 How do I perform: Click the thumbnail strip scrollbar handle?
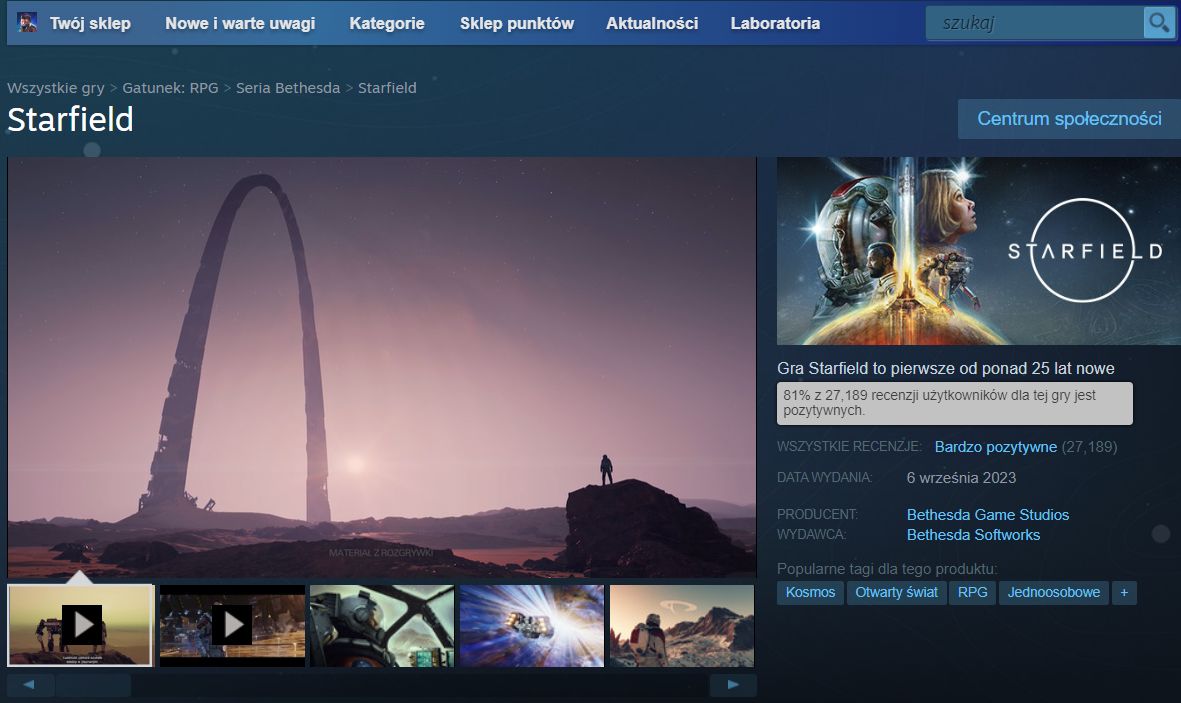(93, 685)
